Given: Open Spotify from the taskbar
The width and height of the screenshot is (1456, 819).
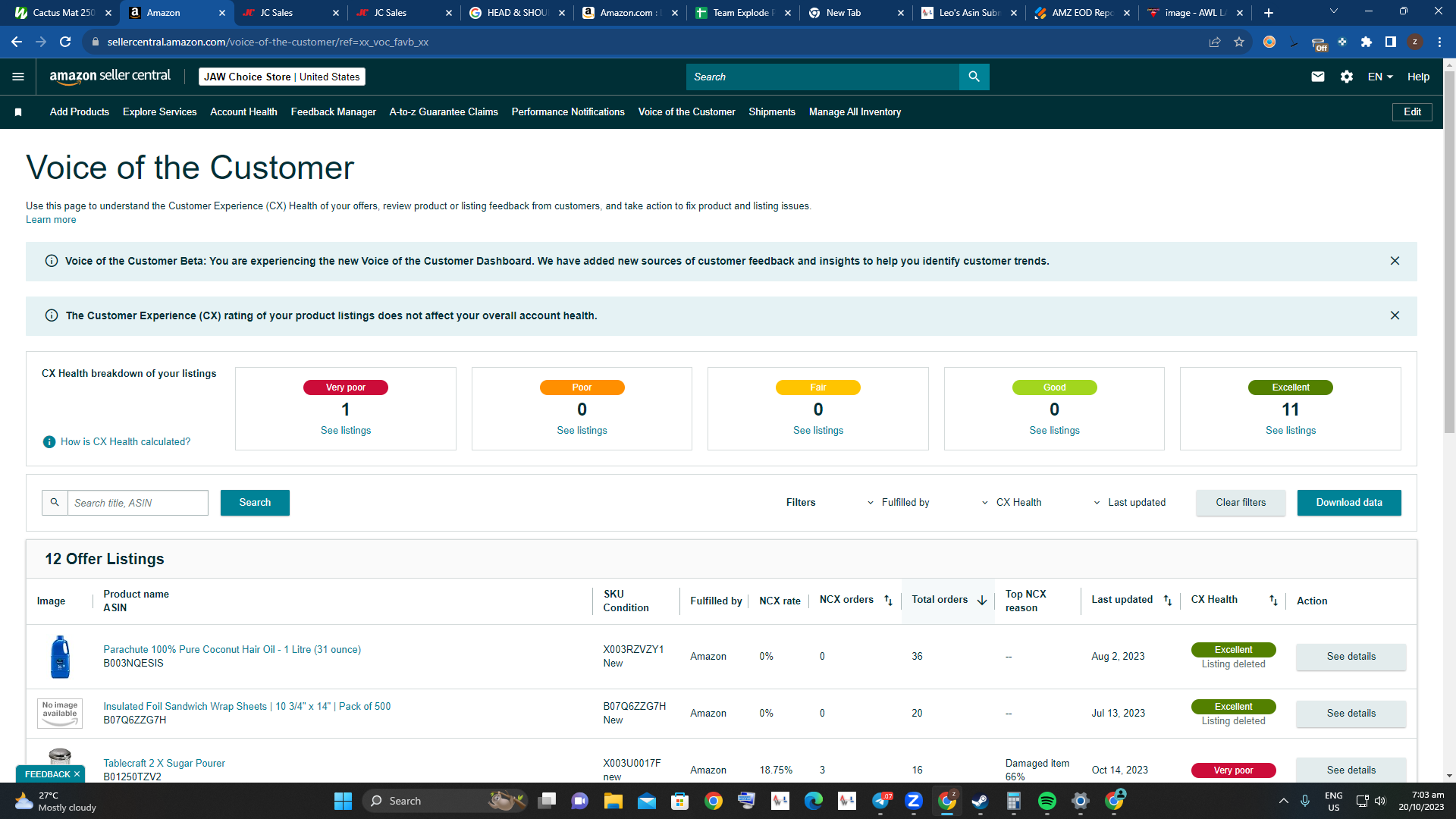Looking at the screenshot, I should [1047, 801].
